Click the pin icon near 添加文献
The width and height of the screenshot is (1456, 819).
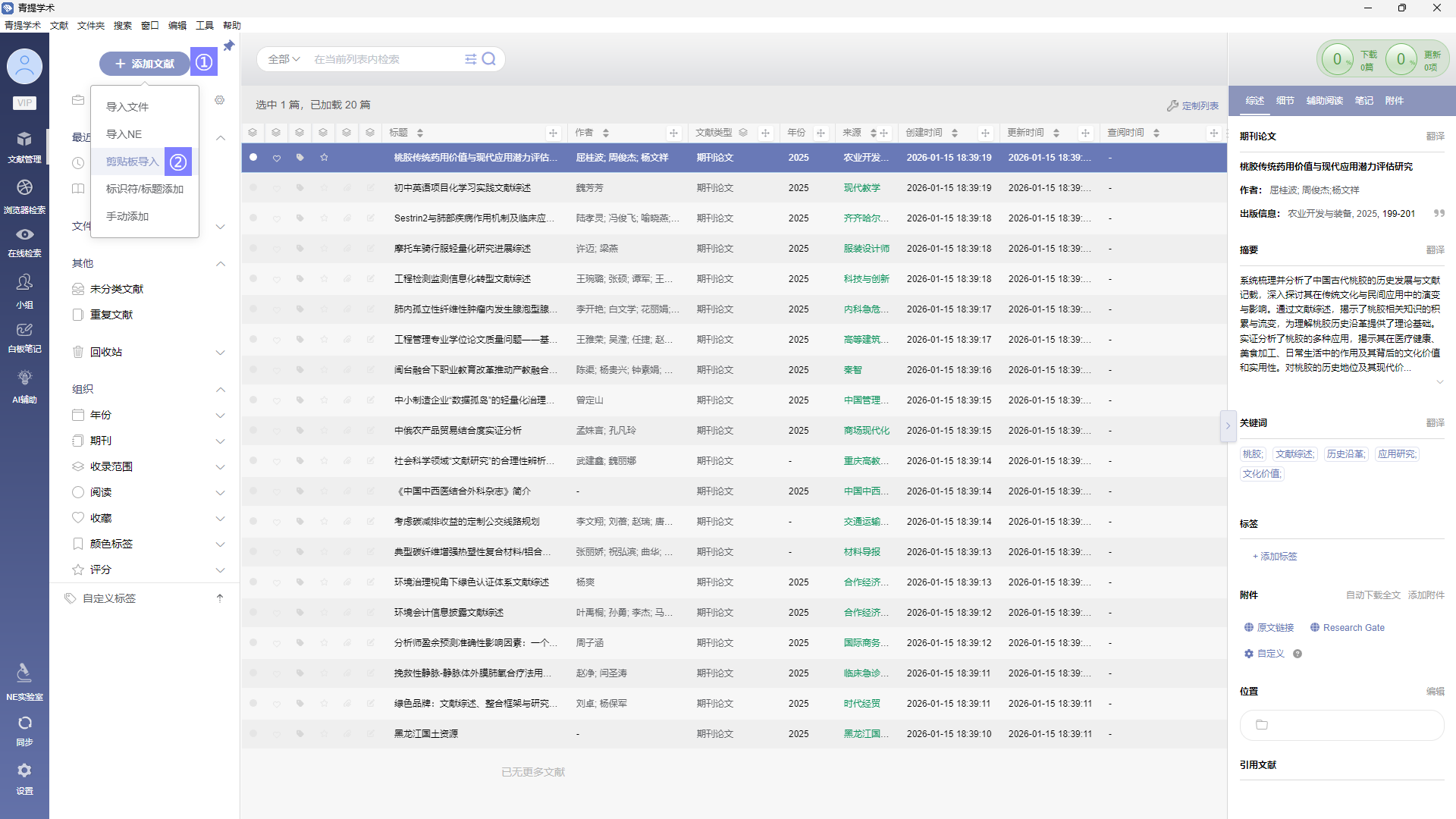tap(228, 45)
